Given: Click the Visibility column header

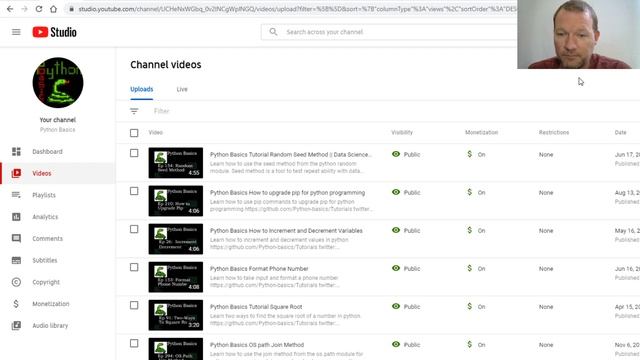Looking at the screenshot, I should 402,132.
